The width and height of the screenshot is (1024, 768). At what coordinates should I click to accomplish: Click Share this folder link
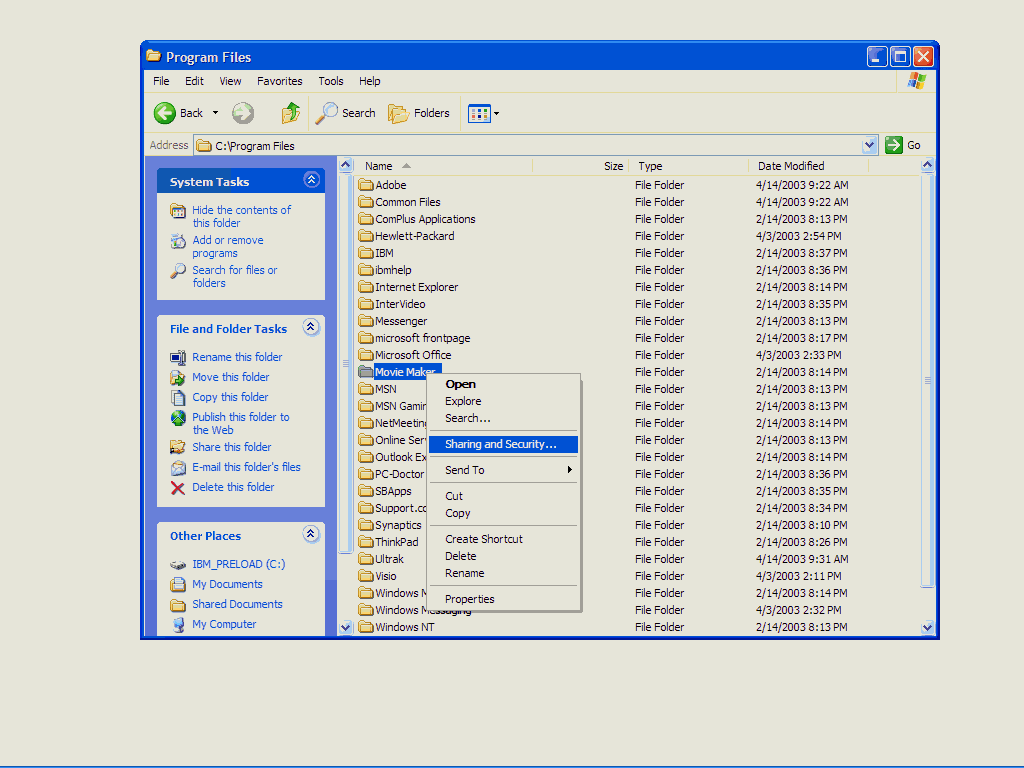coord(231,447)
